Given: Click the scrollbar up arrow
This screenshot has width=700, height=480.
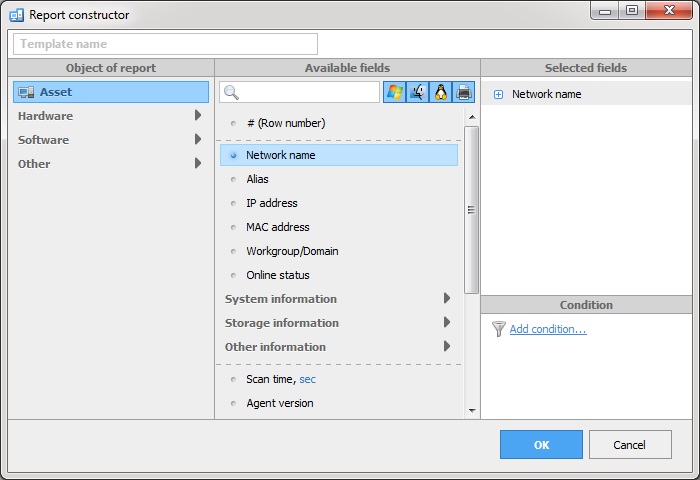Looking at the screenshot, I should (472, 117).
